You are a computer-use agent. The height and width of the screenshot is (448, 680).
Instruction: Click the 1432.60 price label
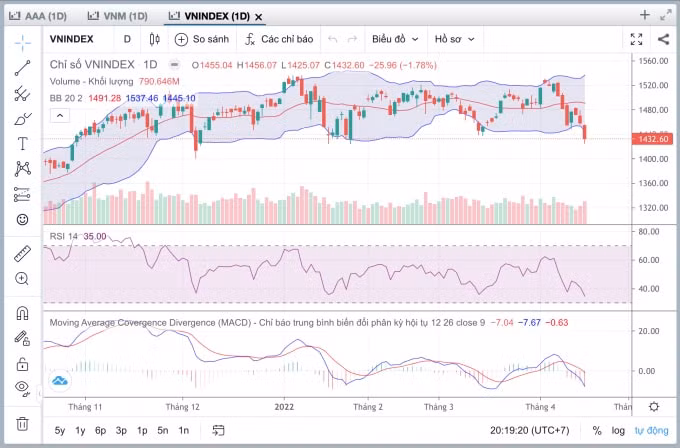pos(653,139)
